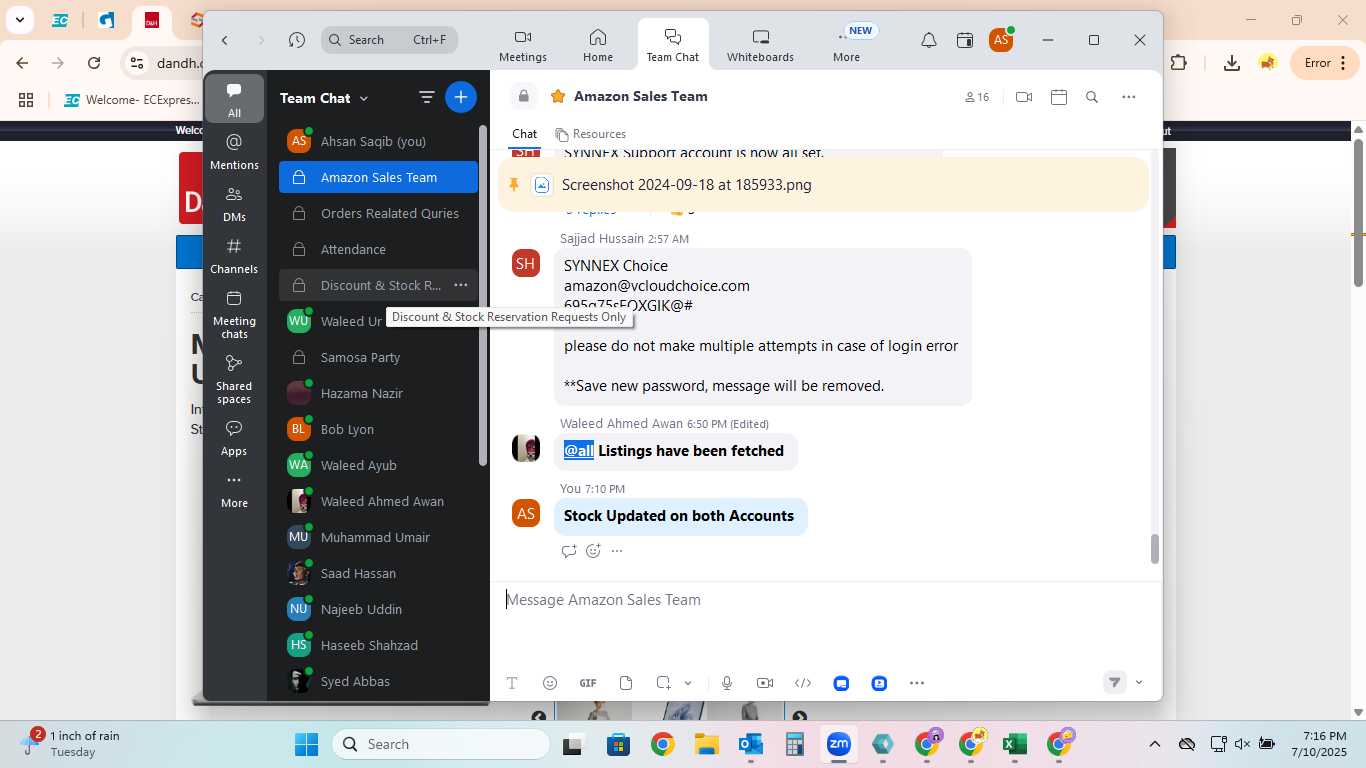Click the screenshot capture icon

tap(664, 683)
